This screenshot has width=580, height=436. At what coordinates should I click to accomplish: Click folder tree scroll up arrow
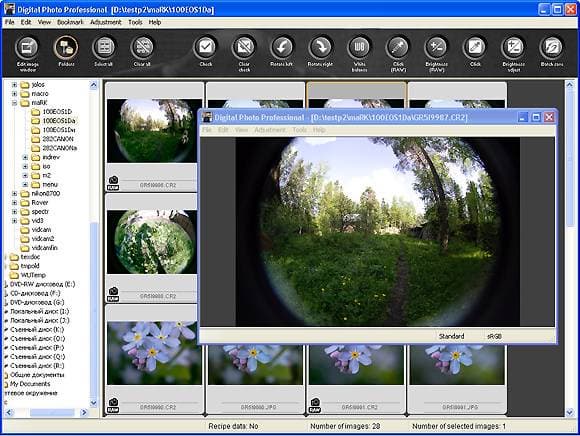(x=94, y=85)
